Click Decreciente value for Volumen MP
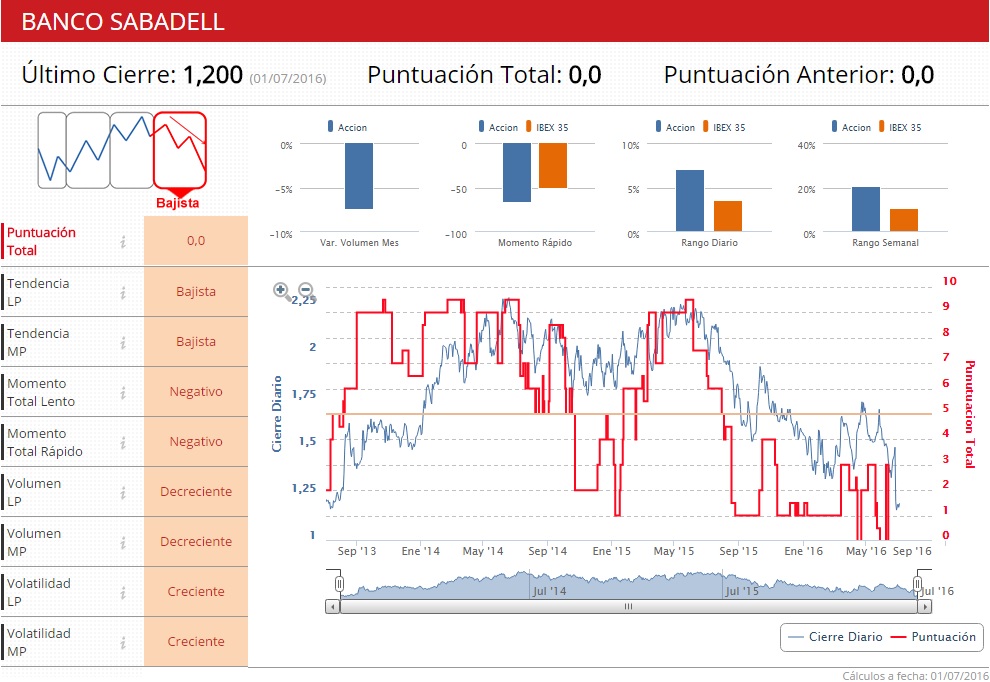 tap(196, 541)
